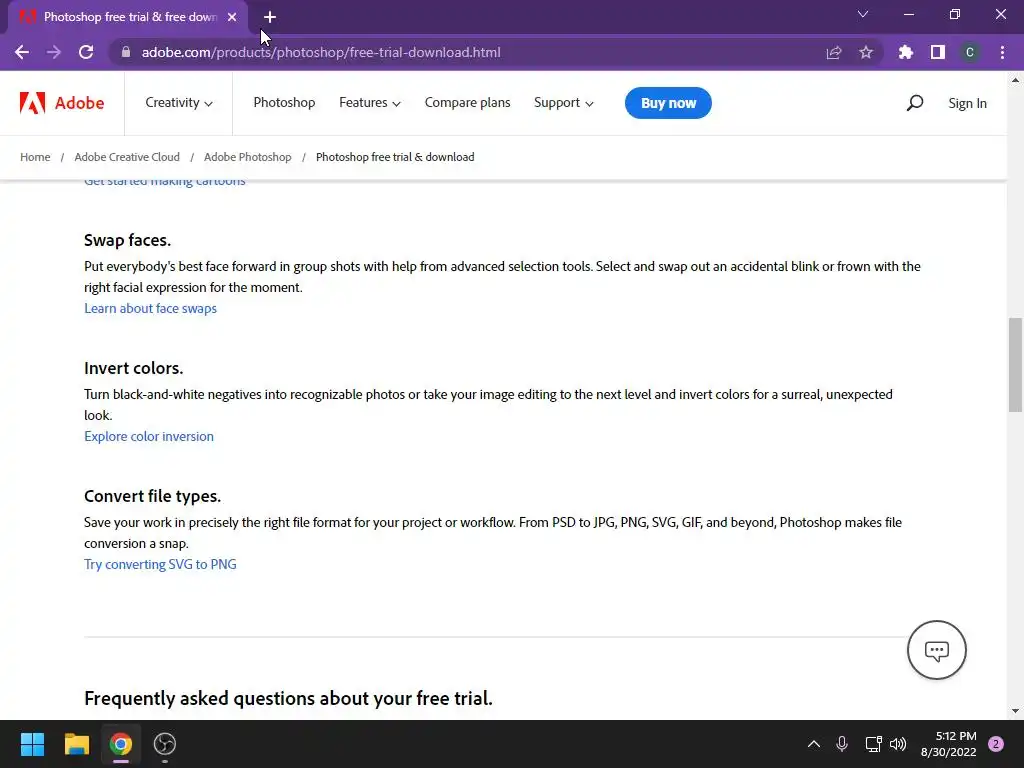Open the Windows Start menu
1024x768 pixels.
[32, 744]
